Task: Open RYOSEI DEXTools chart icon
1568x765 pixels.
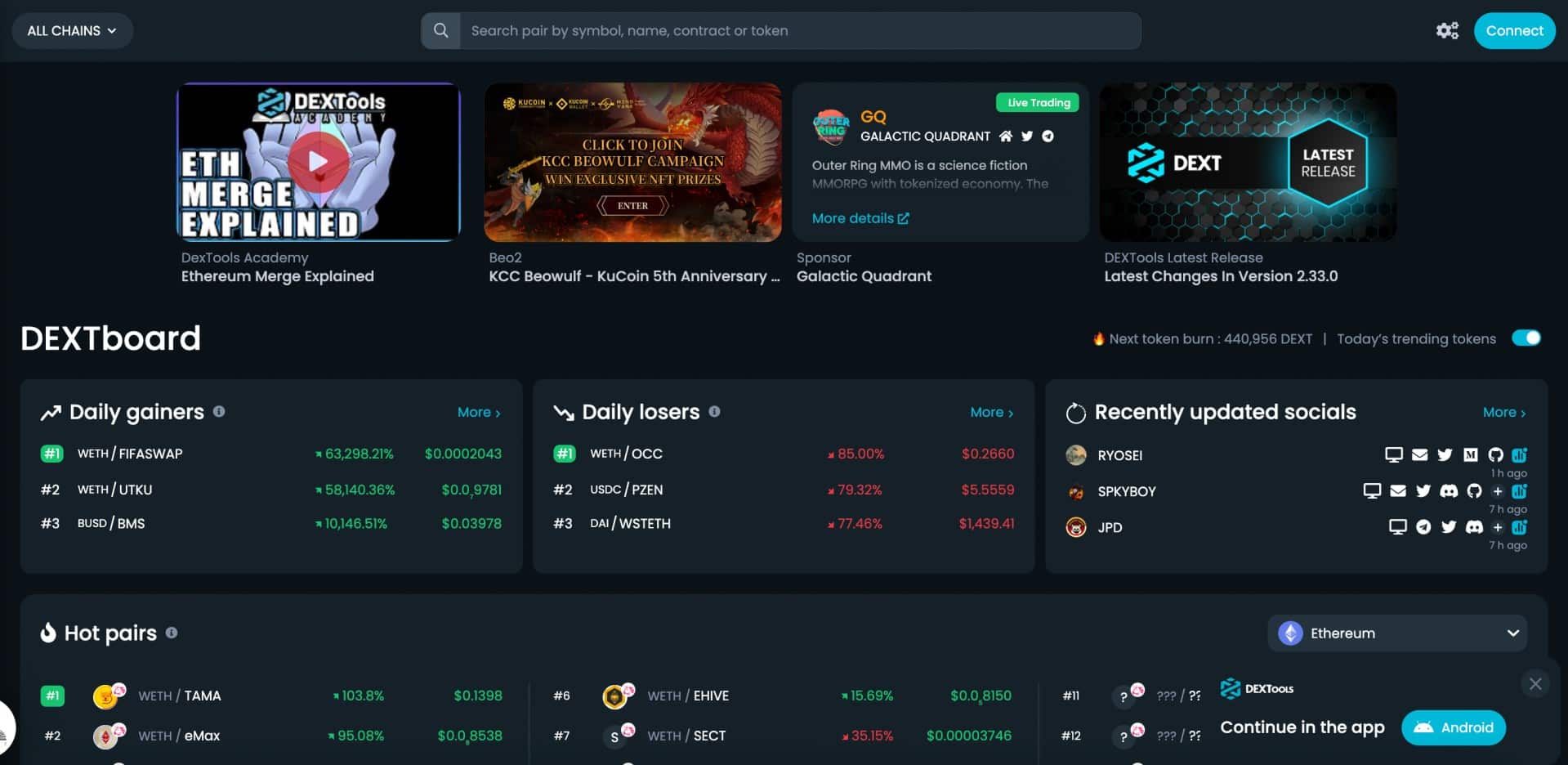Action: pyautogui.click(x=1520, y=454)
